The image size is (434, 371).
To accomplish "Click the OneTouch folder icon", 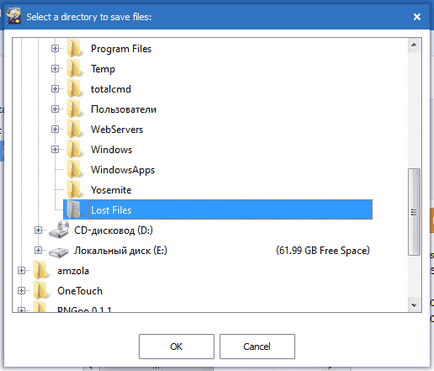I will [x=41, y=291].
